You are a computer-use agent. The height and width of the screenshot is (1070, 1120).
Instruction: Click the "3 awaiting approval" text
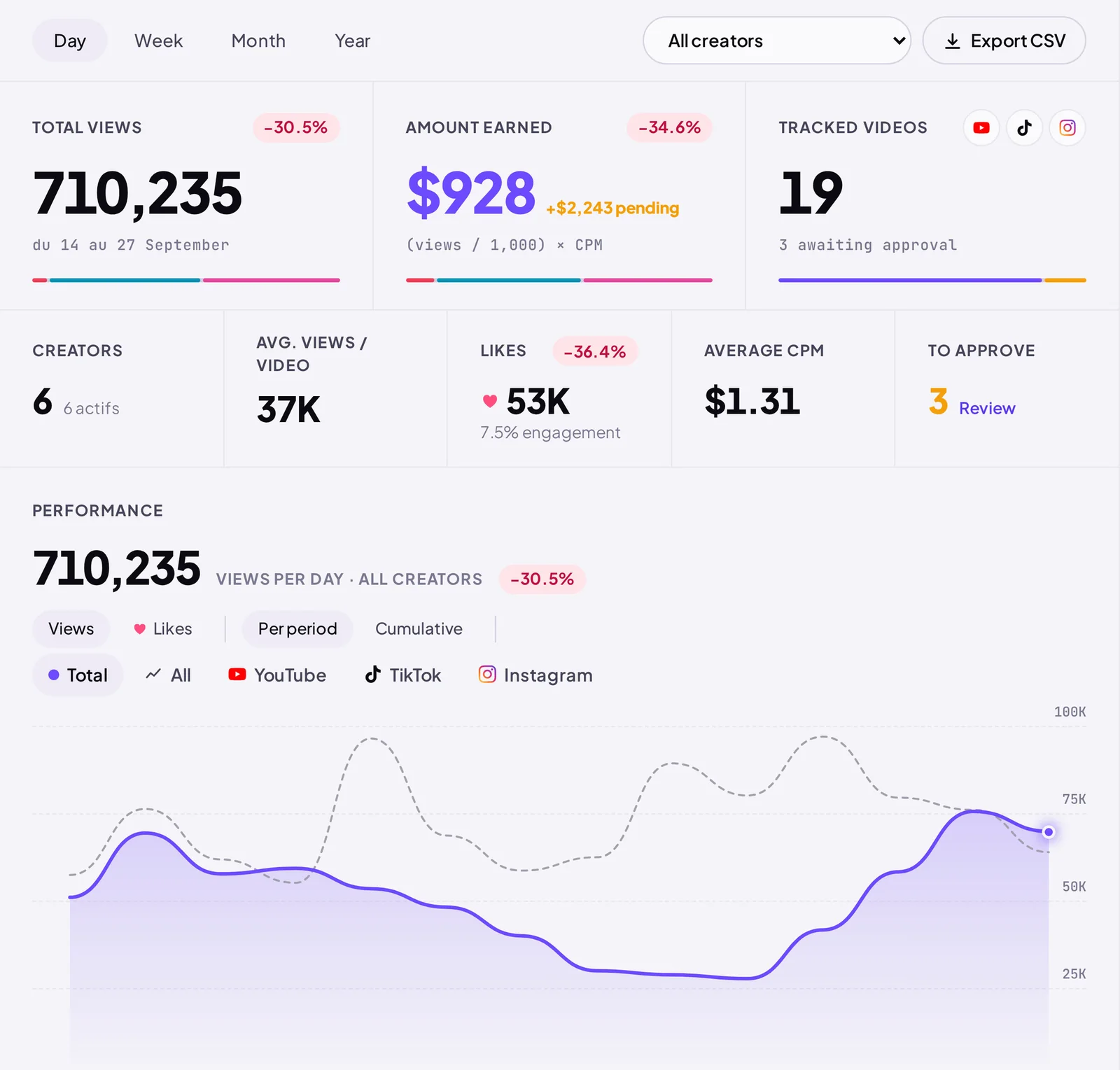pos(868,245)
